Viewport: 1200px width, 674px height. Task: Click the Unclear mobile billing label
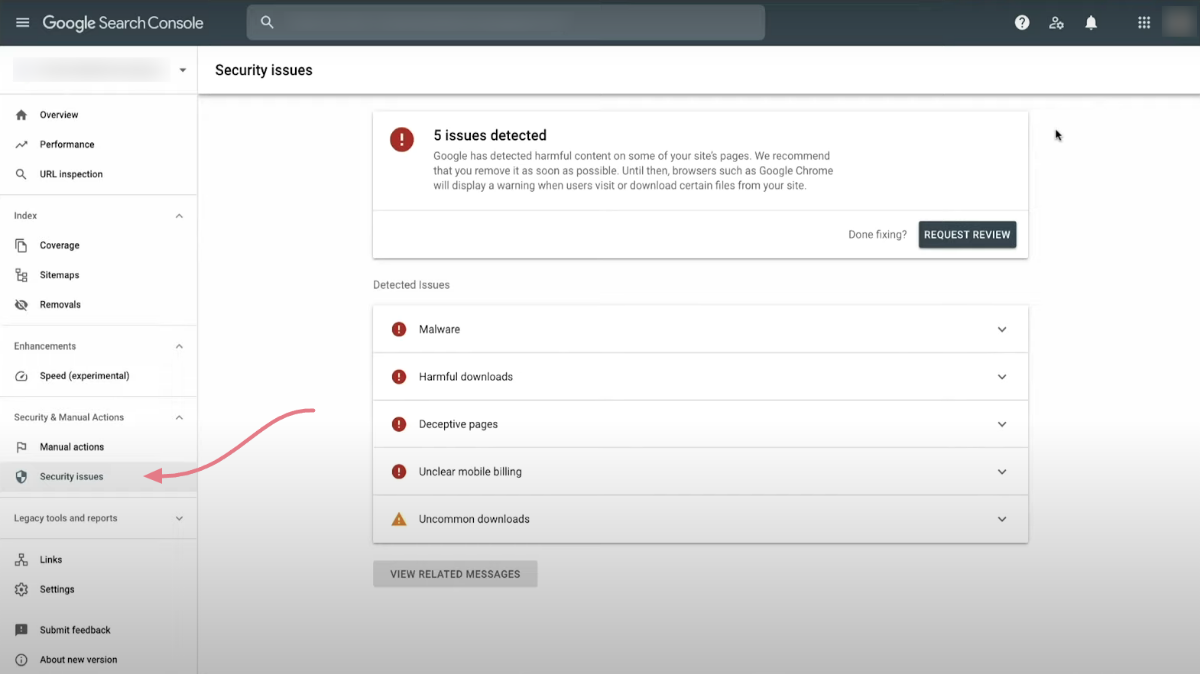pos(470,472)
